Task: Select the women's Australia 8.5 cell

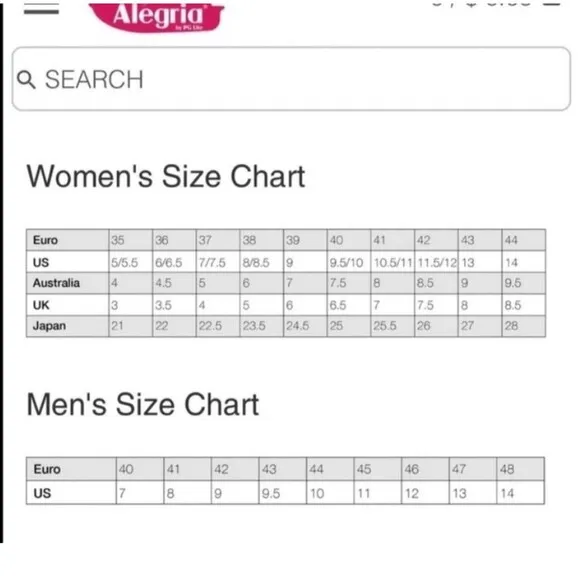Action: click(x=436, y=283)
